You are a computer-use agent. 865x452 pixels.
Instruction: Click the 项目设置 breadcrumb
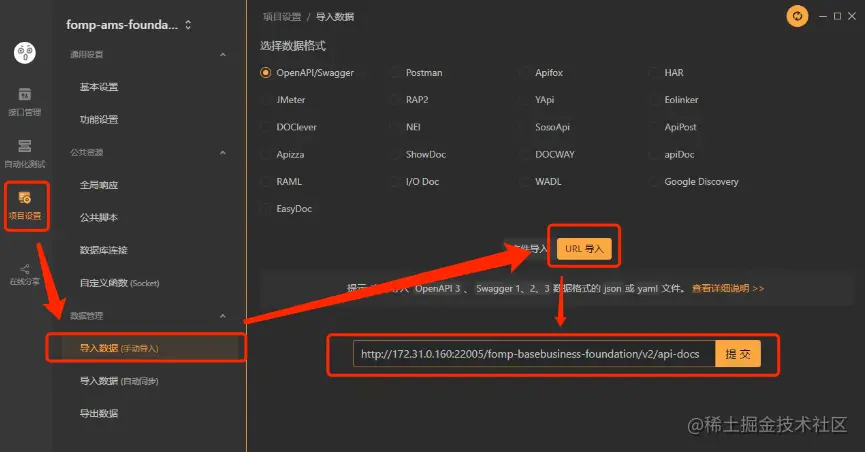coord(282,17)
